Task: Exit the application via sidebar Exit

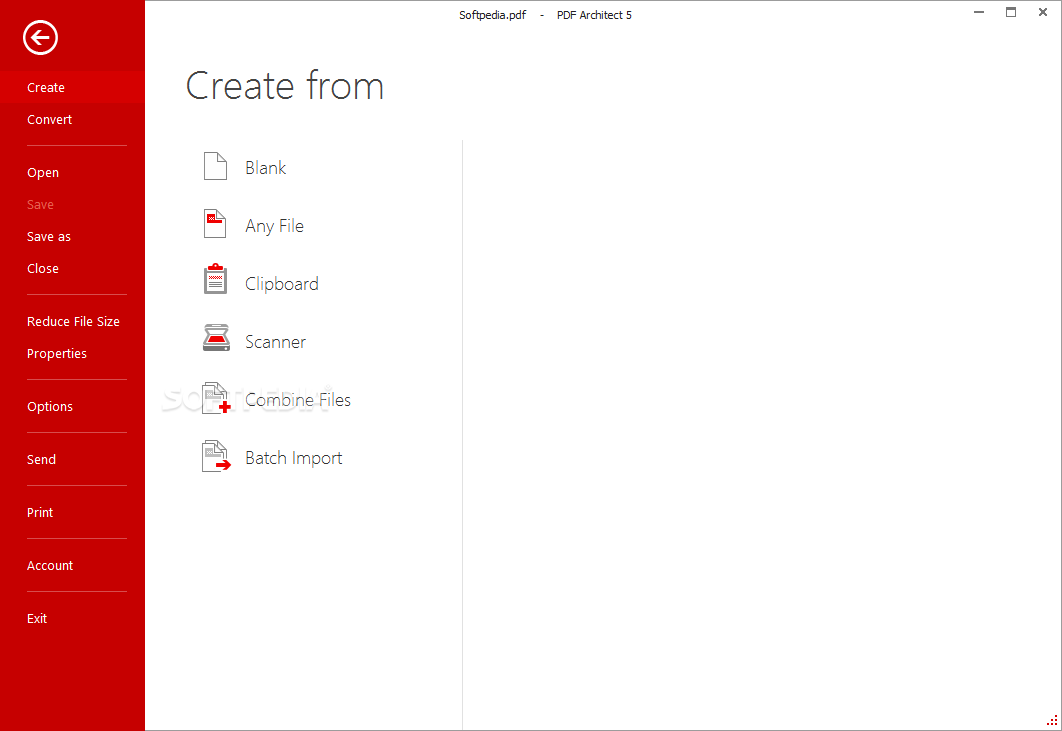Action: 37,619
